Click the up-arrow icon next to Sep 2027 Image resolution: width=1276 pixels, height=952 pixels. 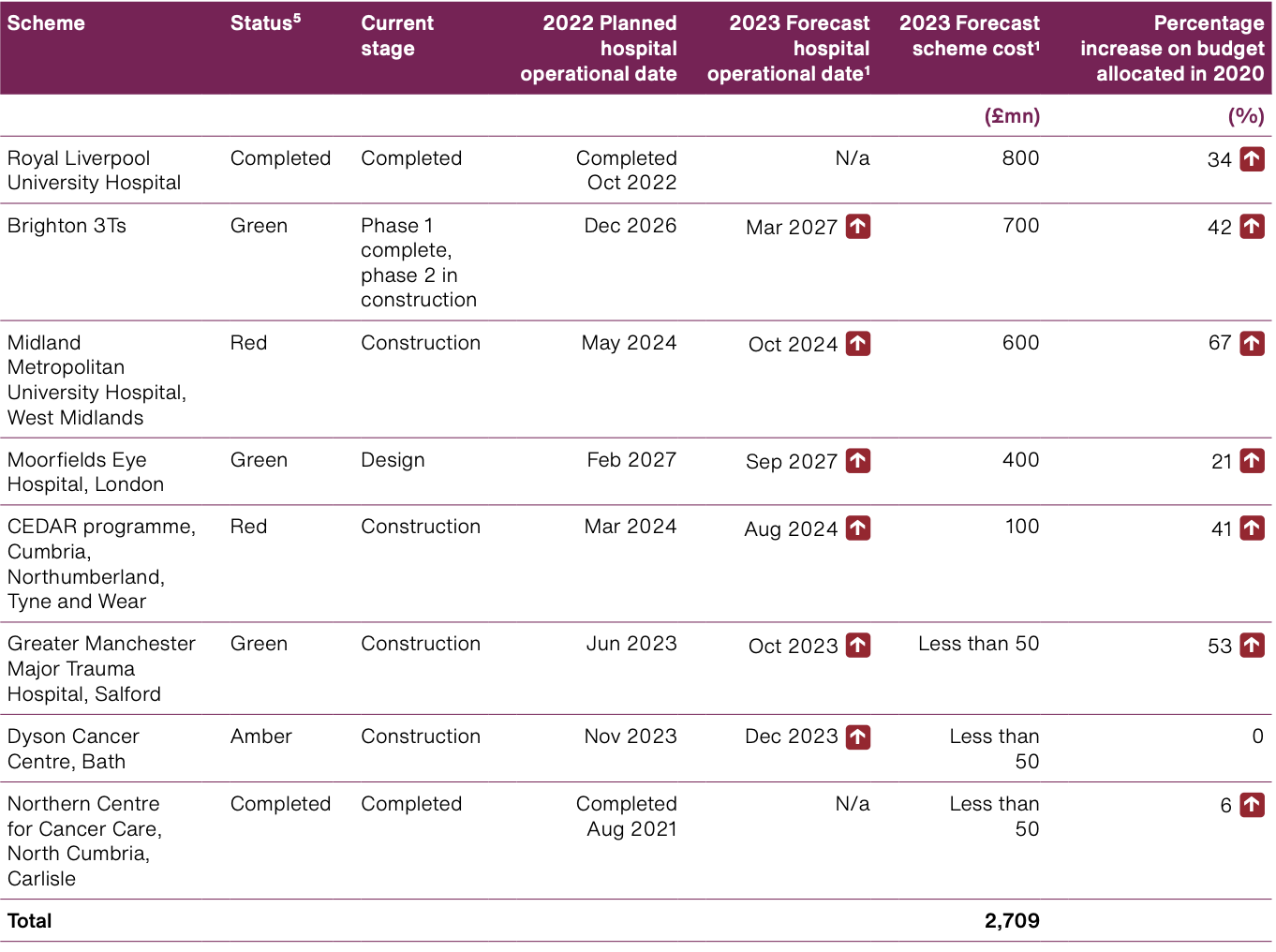click(x=858, y=461)
